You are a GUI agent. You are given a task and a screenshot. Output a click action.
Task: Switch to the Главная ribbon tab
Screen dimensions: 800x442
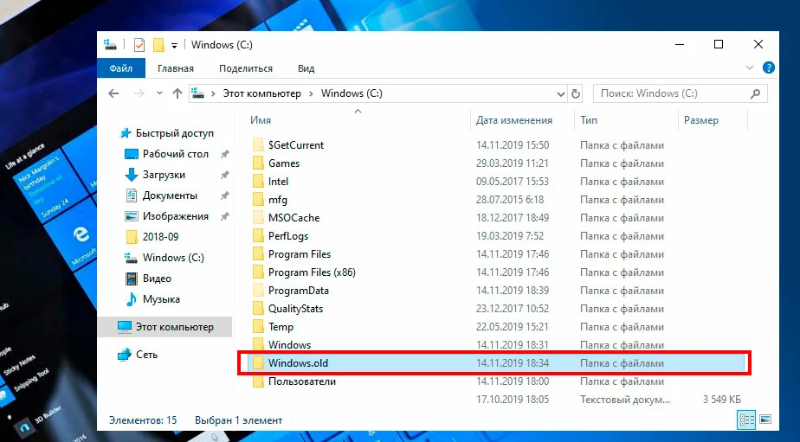pos(176,68)
